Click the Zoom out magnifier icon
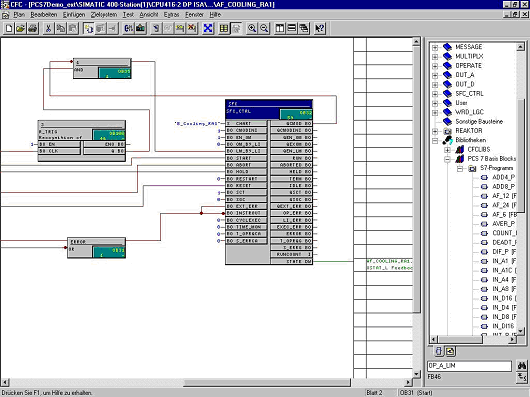Viewport: 530px width, 397px height. (x=264, y=28)
